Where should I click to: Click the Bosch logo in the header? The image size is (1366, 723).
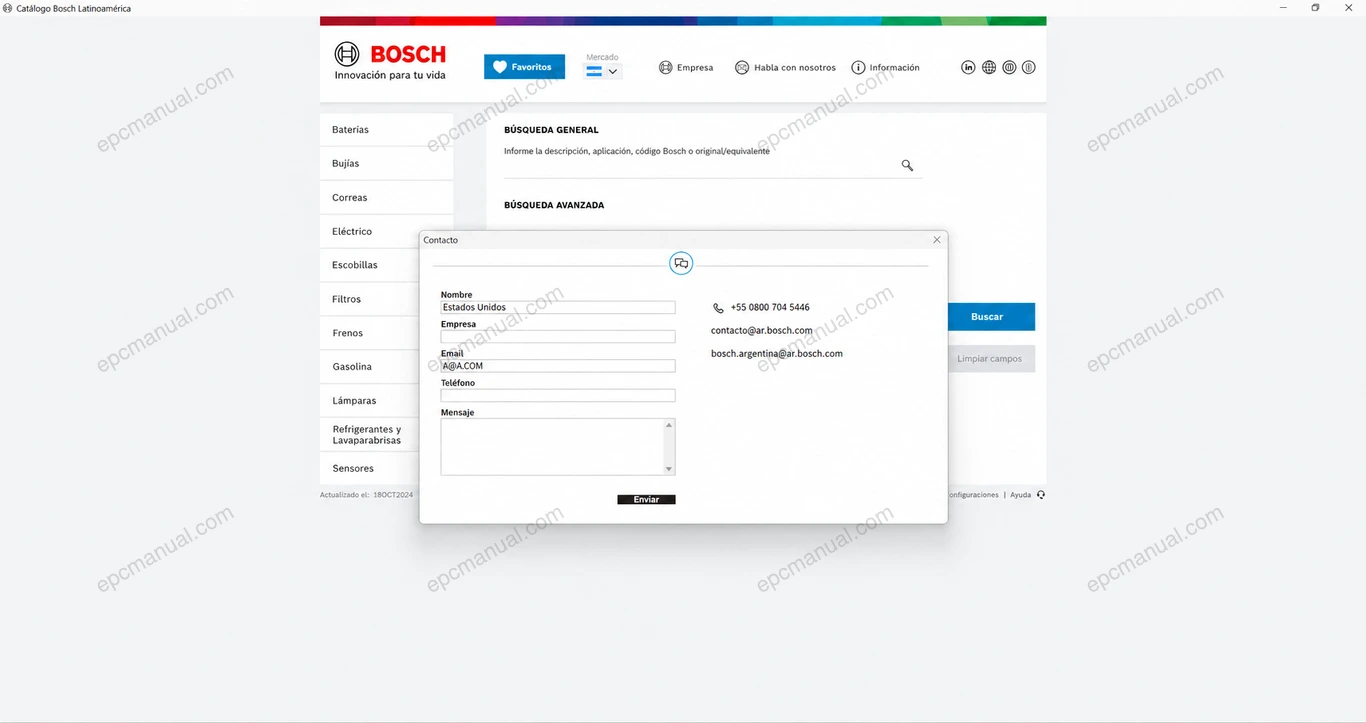pyautogui.click(x=390, y=61)
